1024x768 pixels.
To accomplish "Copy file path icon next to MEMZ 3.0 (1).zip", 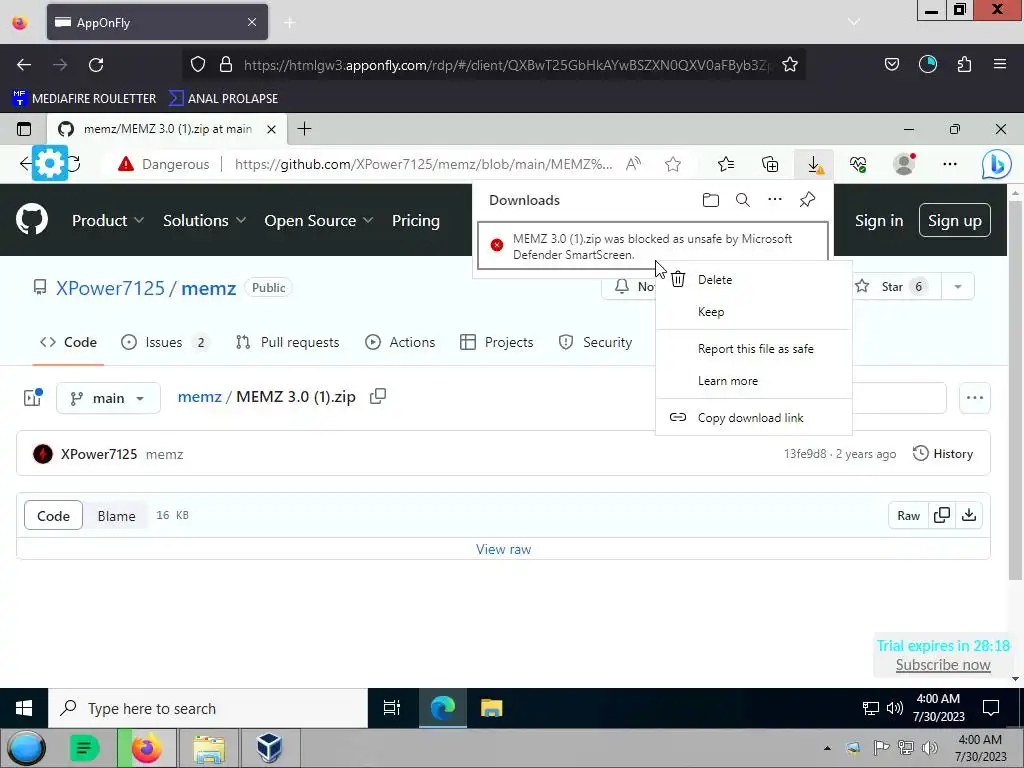I will 378,396.
